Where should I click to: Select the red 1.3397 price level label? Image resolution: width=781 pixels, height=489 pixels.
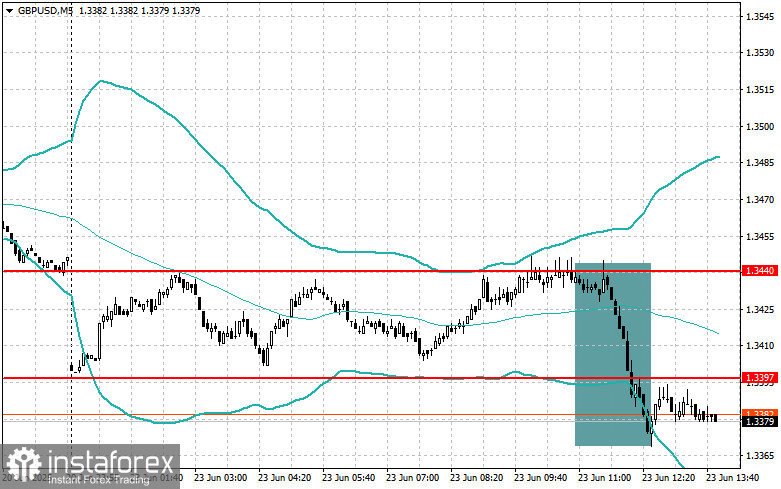pyautogui.click(x=760, y=378)
